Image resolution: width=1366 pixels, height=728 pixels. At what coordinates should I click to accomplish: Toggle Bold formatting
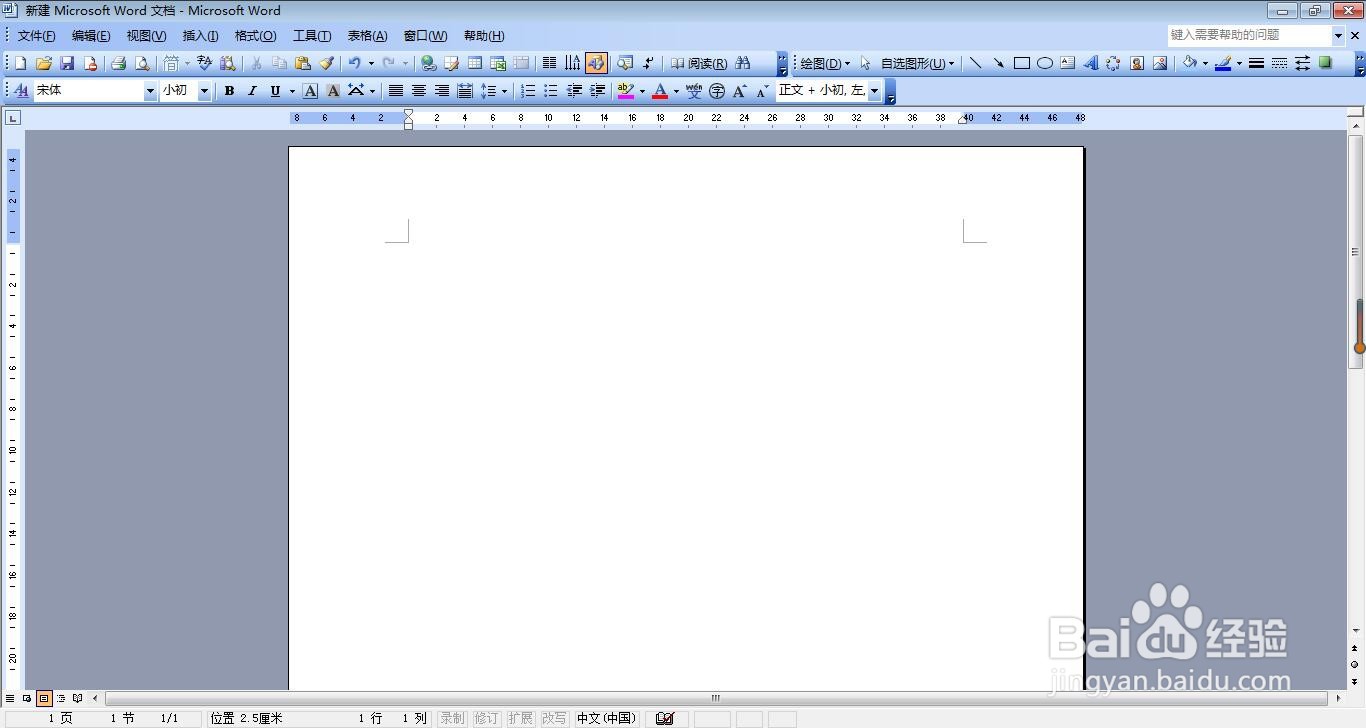pyautogui.click(x=229, y=91)
